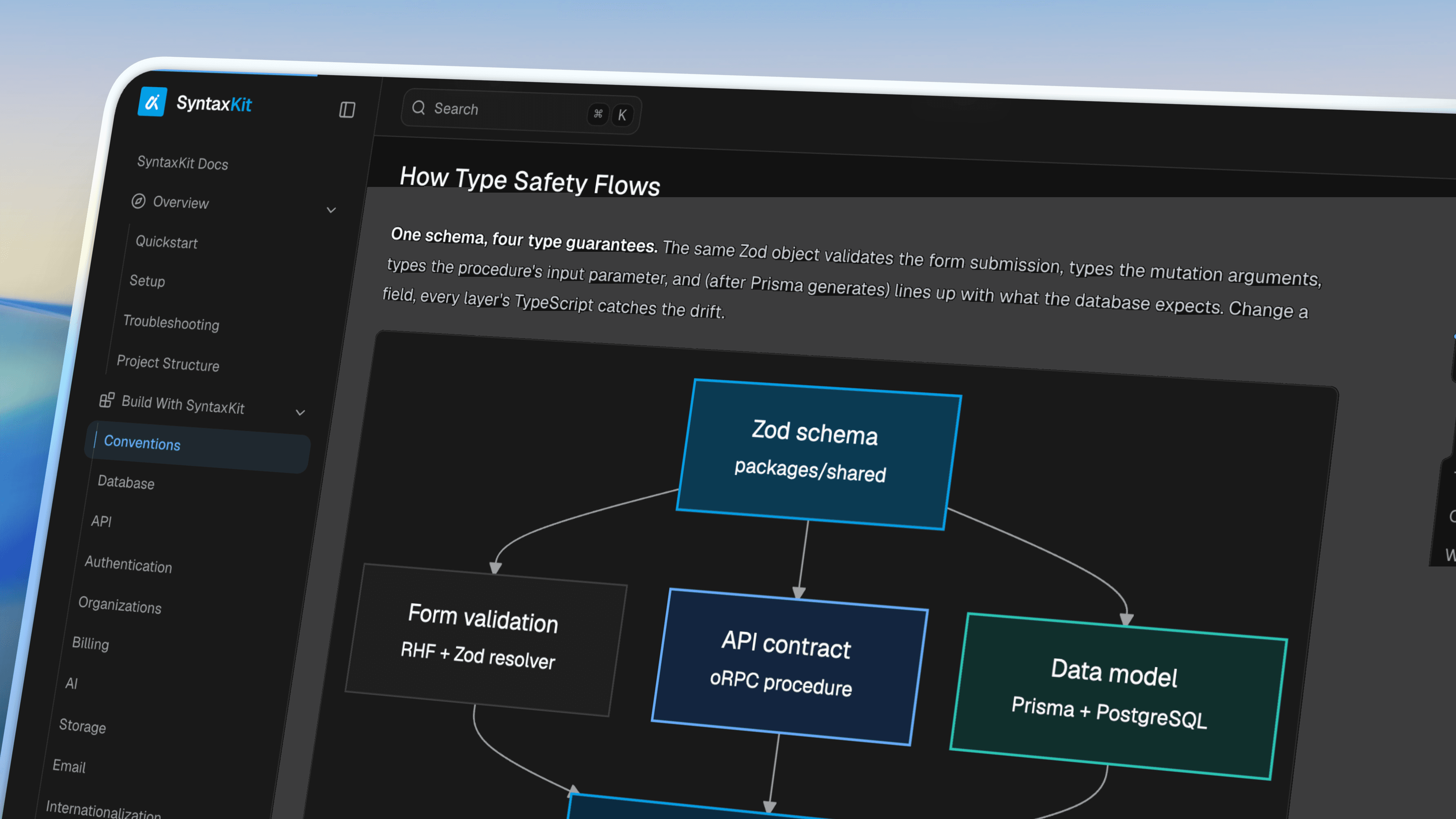Collapse the Overview section chevron
This screenshot has width=1456, height=819.
click(331, 210)
